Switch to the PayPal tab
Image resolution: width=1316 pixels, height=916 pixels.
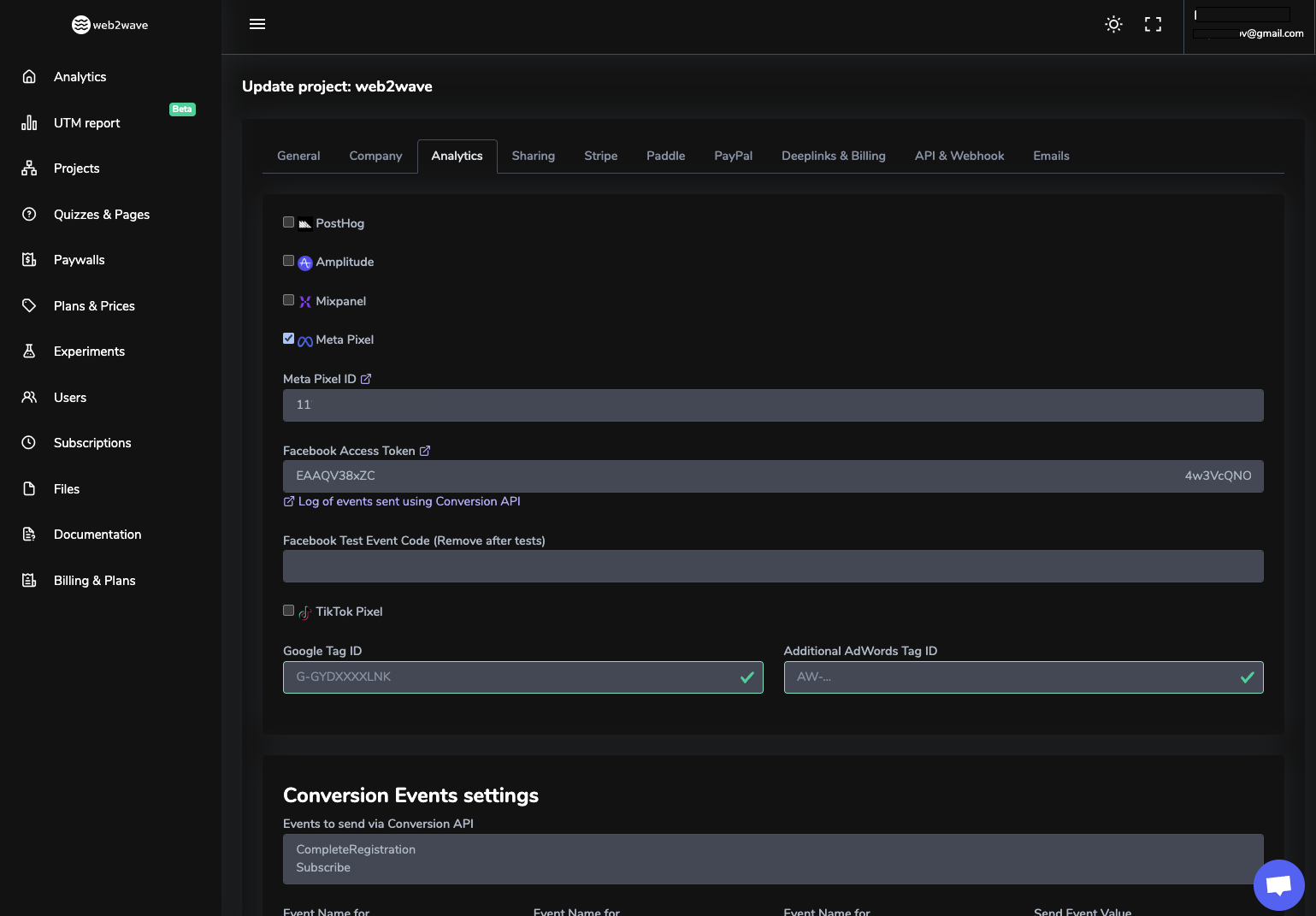click(x=734, y=156)
